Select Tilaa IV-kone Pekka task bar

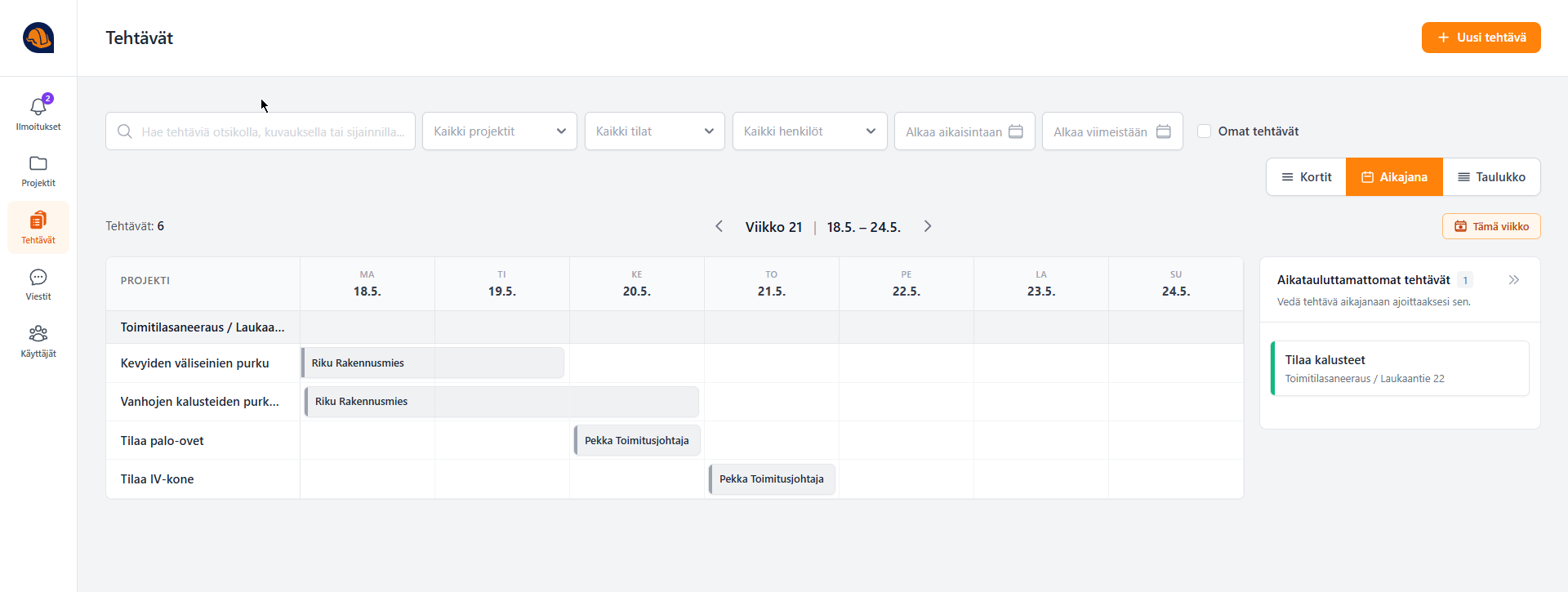pos(772,479)
